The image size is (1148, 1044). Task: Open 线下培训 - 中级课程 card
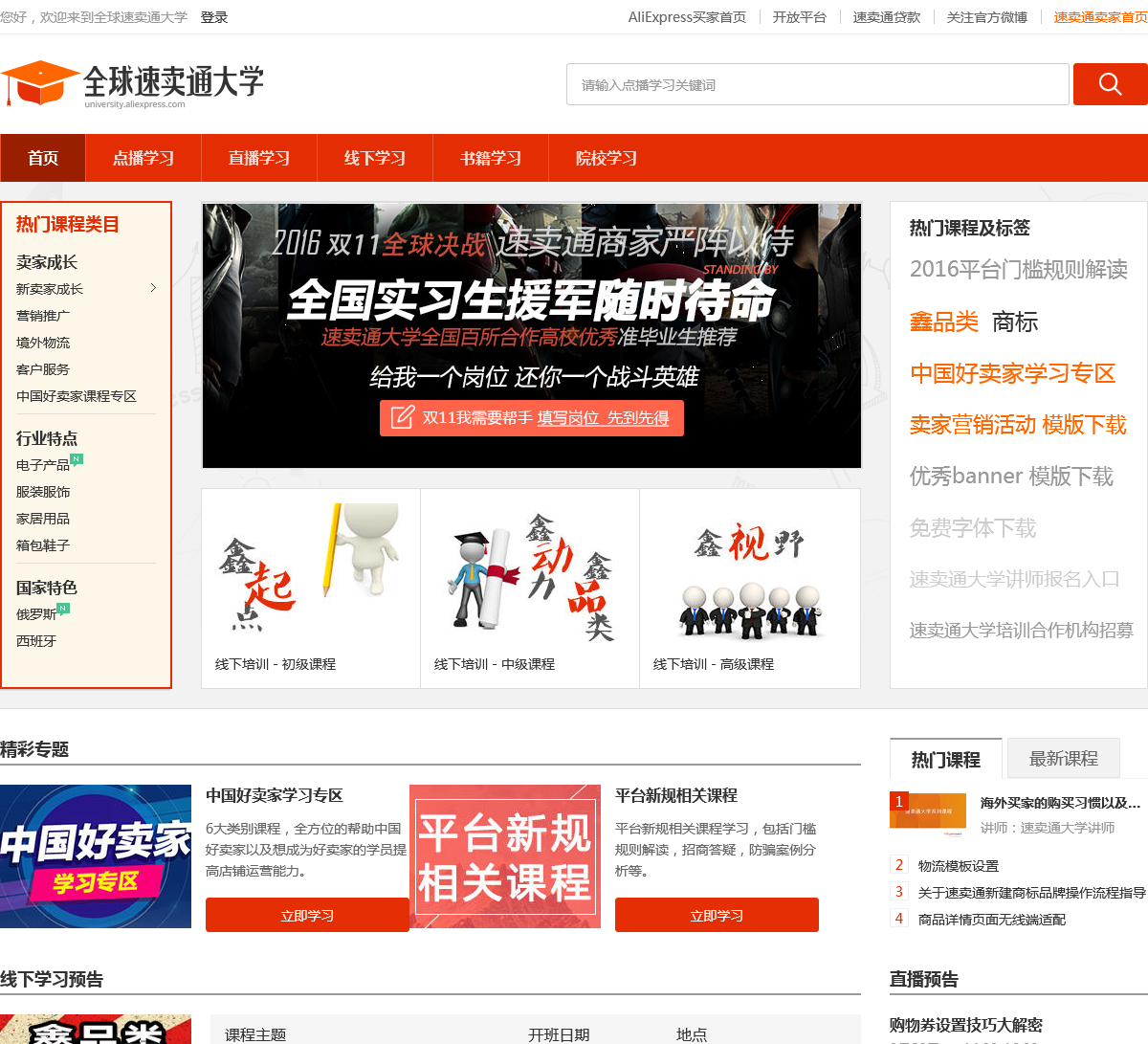[x=530, y=589]
